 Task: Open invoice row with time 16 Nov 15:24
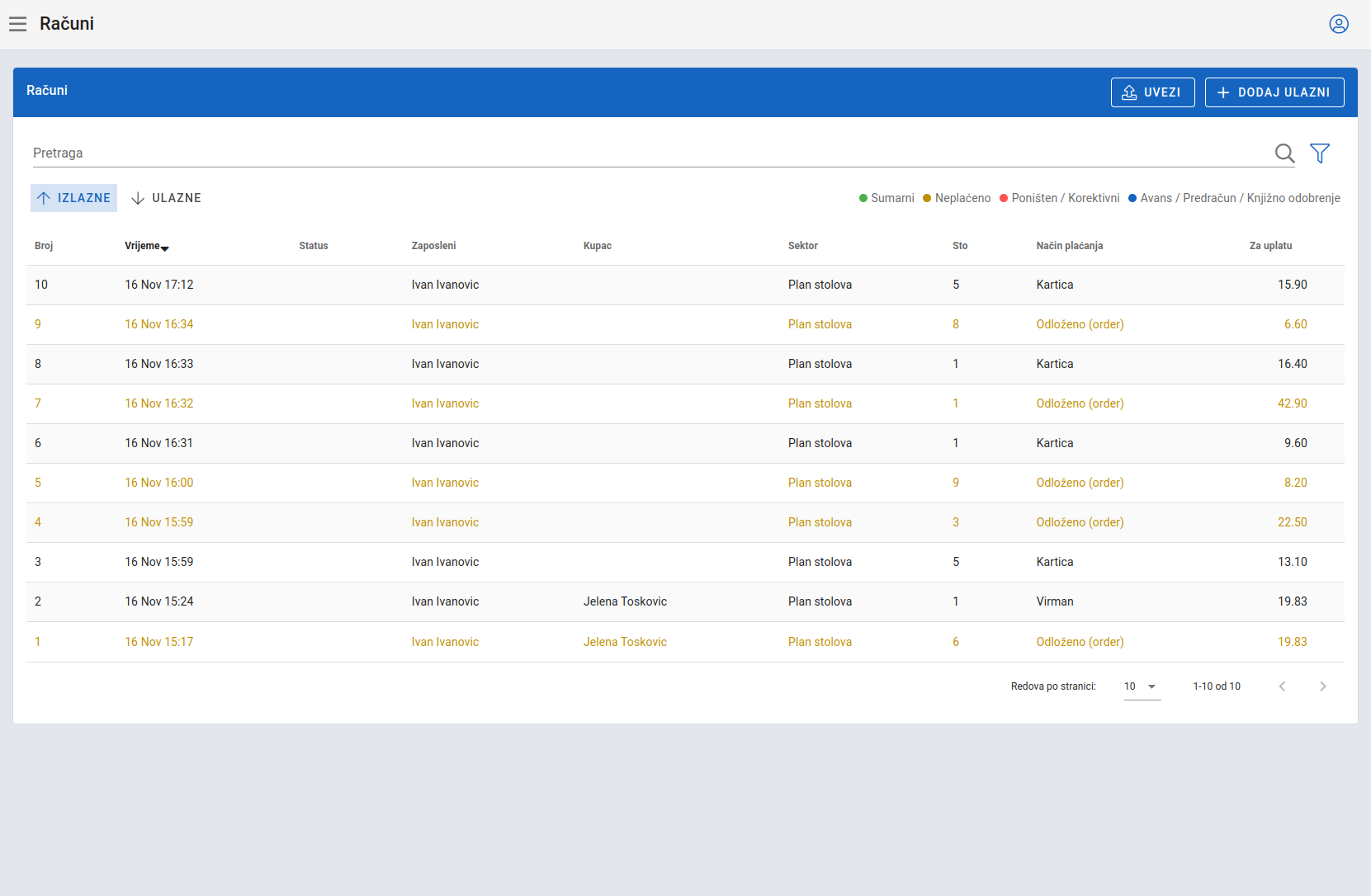pos(685,601)
